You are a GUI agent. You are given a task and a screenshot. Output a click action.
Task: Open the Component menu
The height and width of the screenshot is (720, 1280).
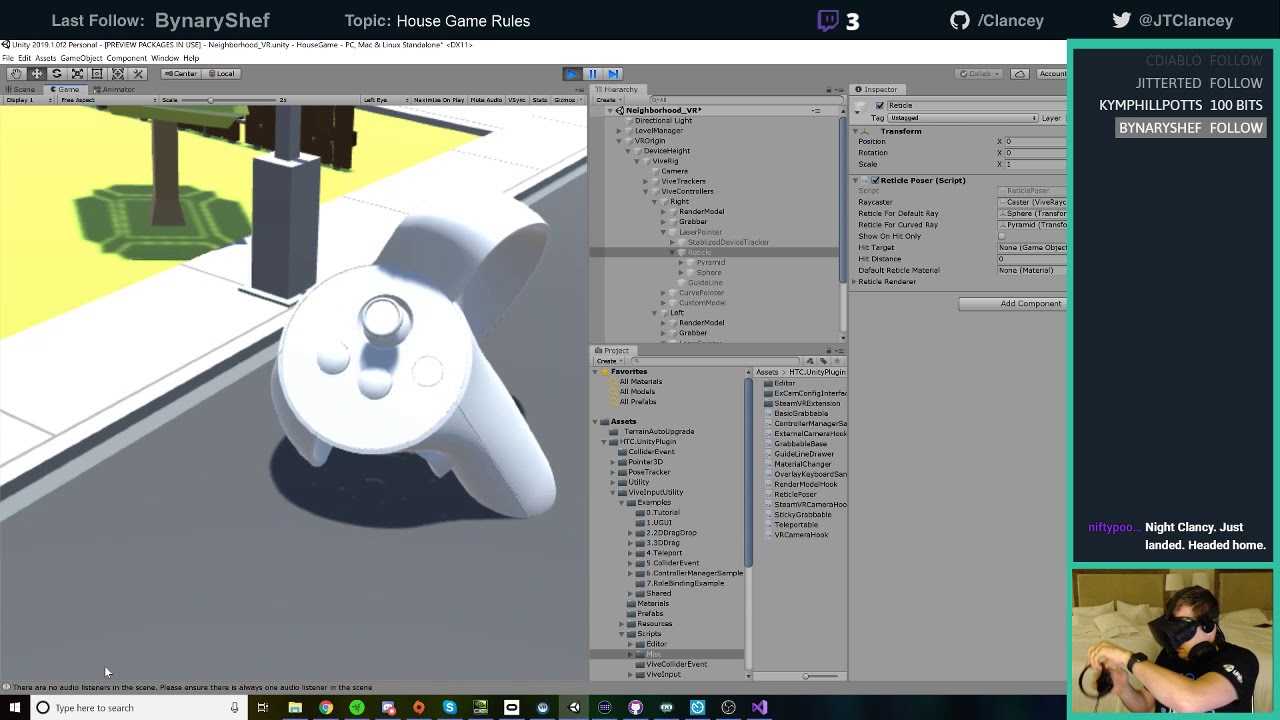point(126,58)
